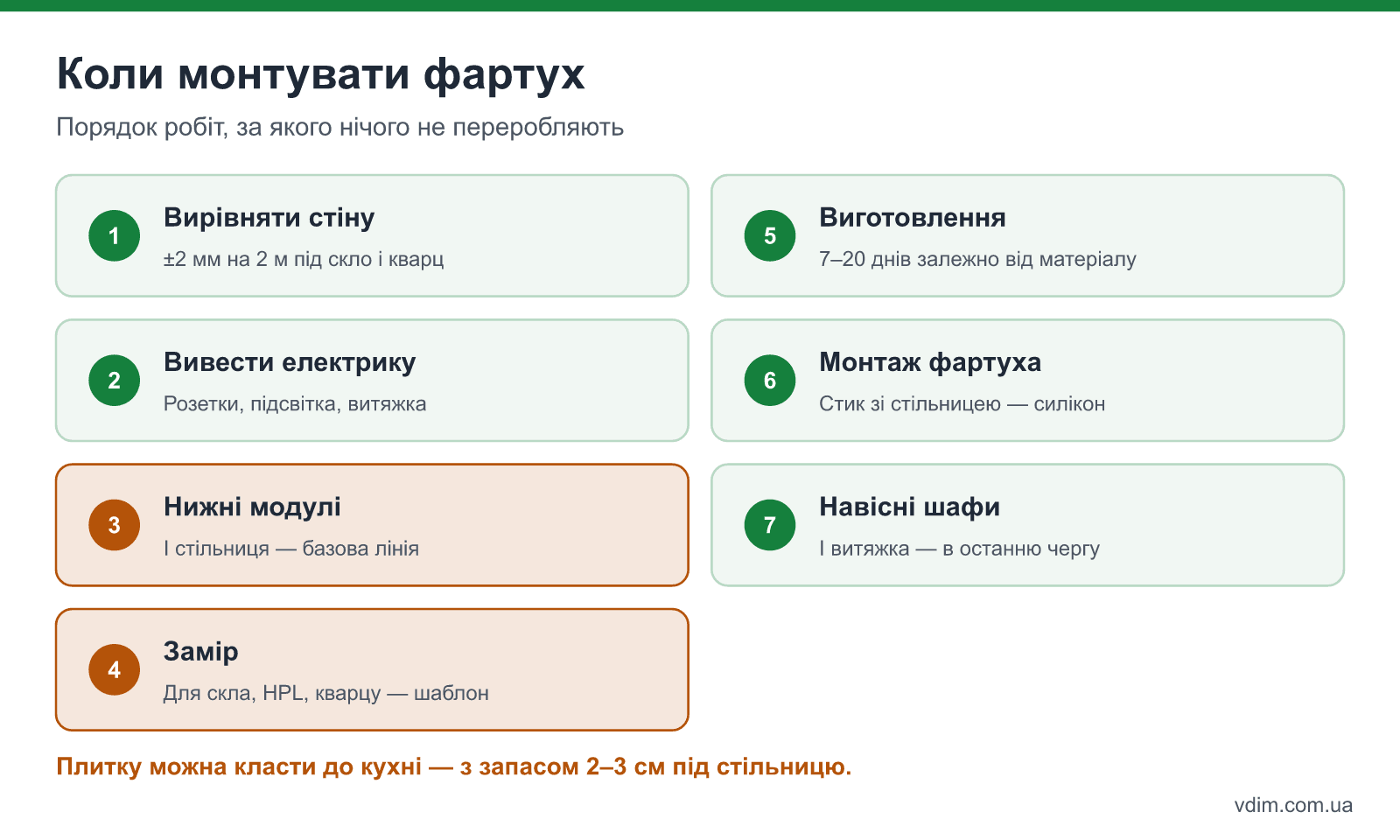Click the text '7–20 днів залежно від матеріалу'

[x=977, y=259]
